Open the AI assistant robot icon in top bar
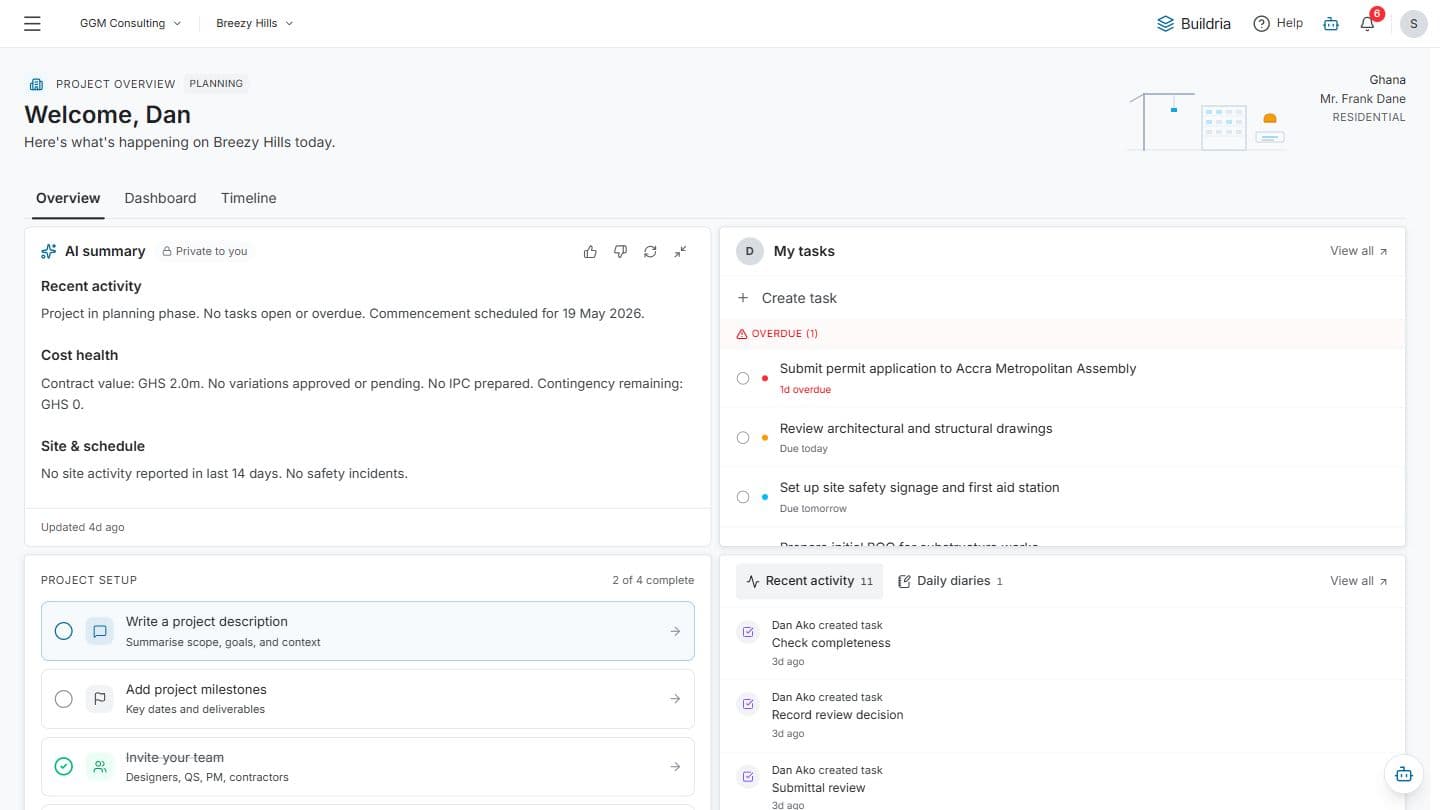Image resolution: width=1440 pixels, height=810 pixels. coord(1330,23)
